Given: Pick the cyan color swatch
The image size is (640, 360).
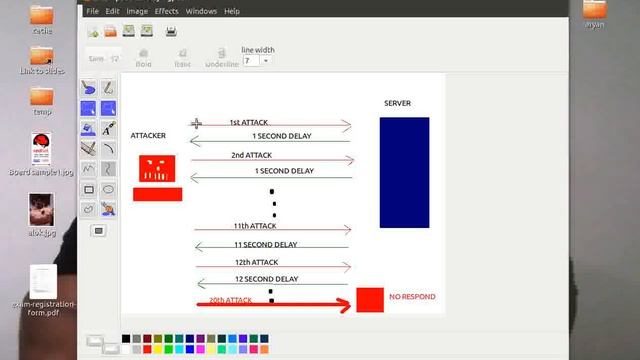Looking at the screenshot, I should click(x=179, y=349).
